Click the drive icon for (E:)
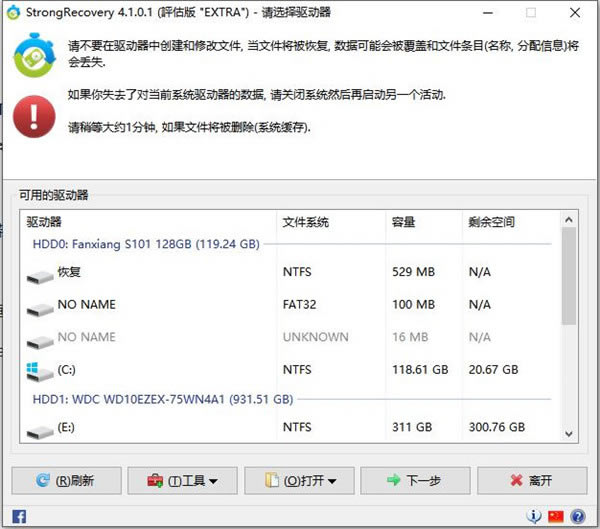 (x=40, y=432)
